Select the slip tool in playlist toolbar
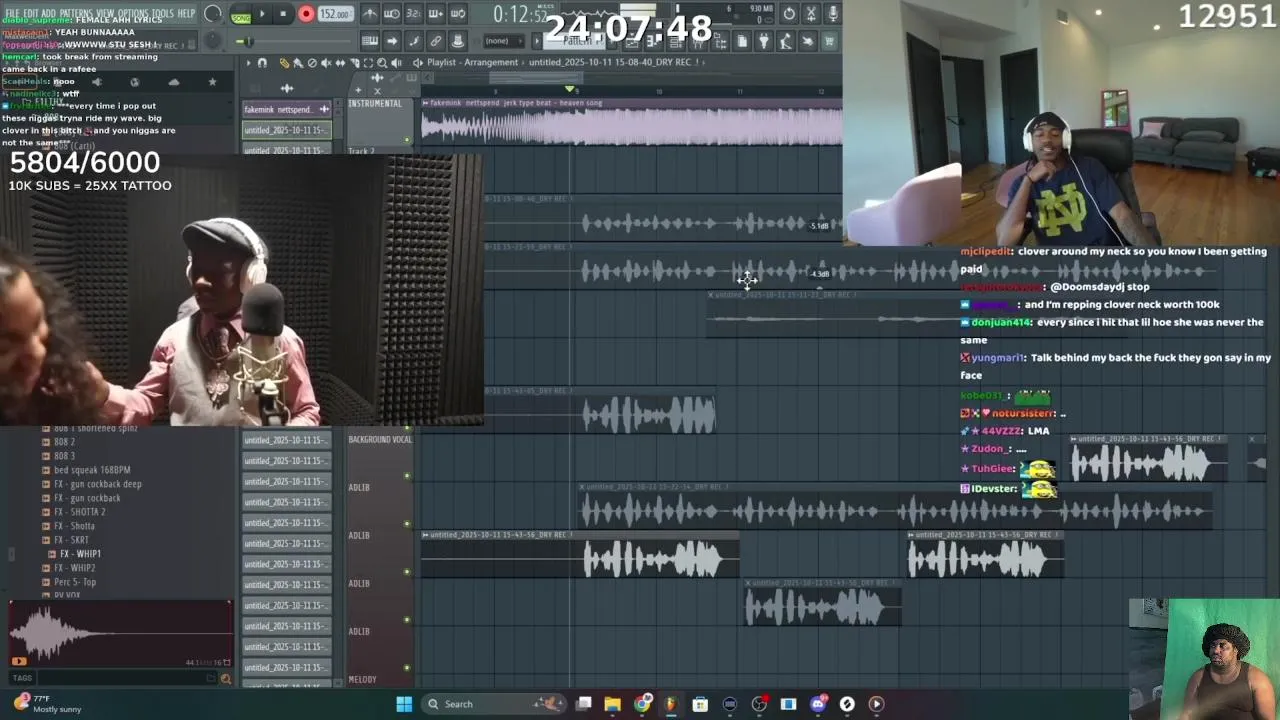The height and width of the screenshot is (720, 1280). [x=340, y=62]
